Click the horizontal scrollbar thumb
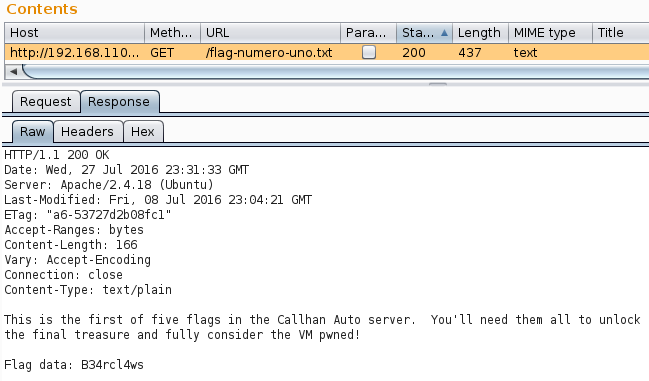The height and width of the screenshot is (381, 649). [335, 72]
